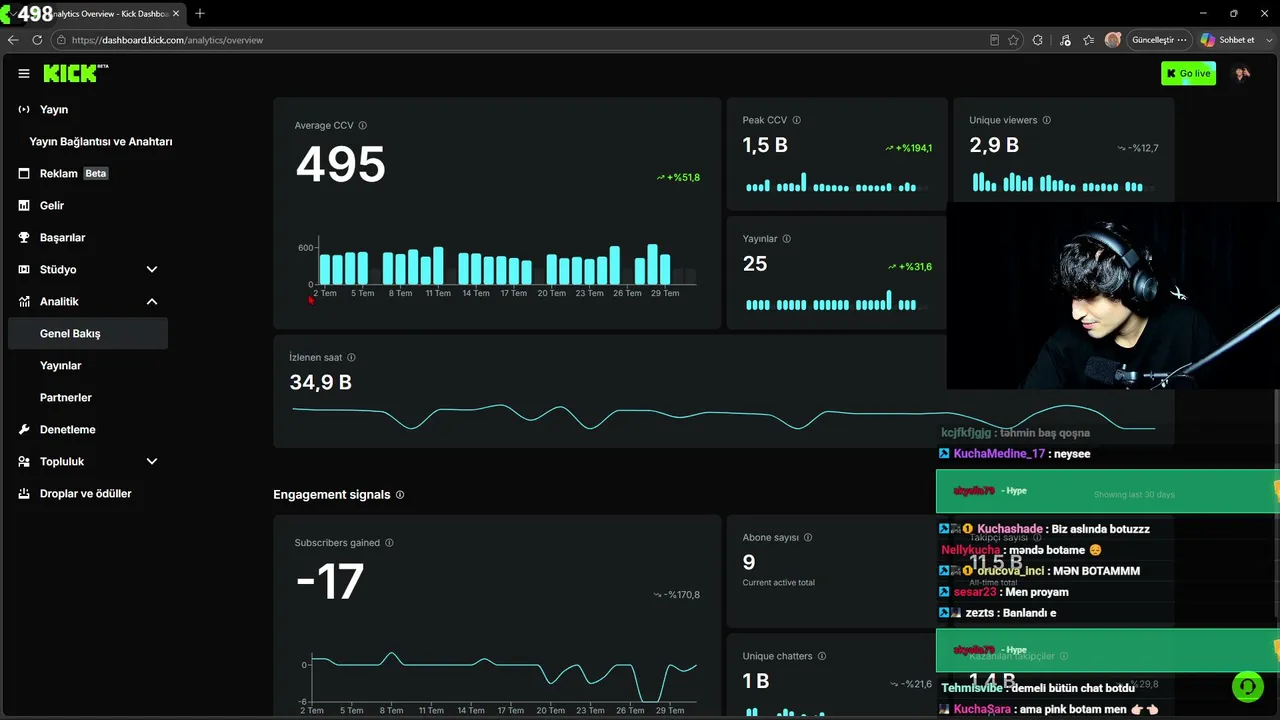Open the Yayınlar card info icon
Screen dimensions: 1280x720
[787, 239]
